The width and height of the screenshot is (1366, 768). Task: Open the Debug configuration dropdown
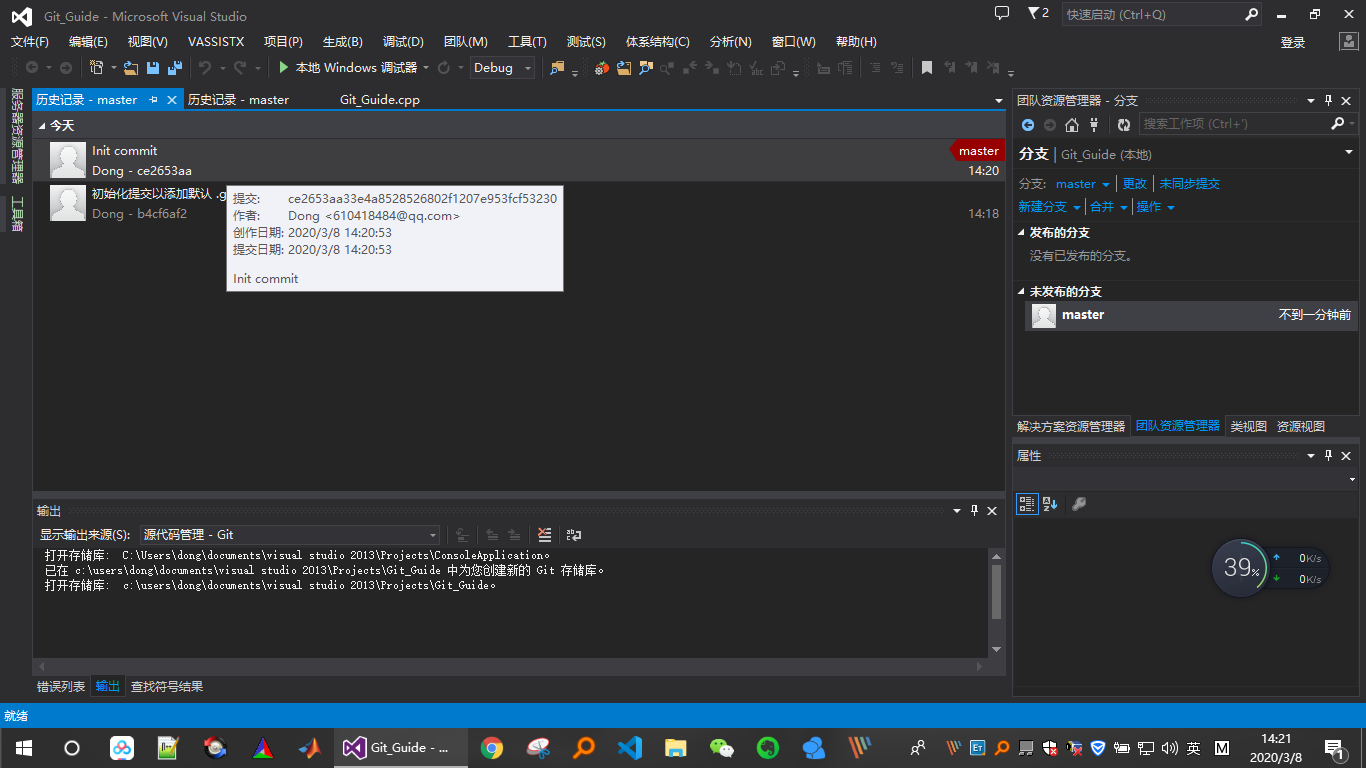[502, 68]
